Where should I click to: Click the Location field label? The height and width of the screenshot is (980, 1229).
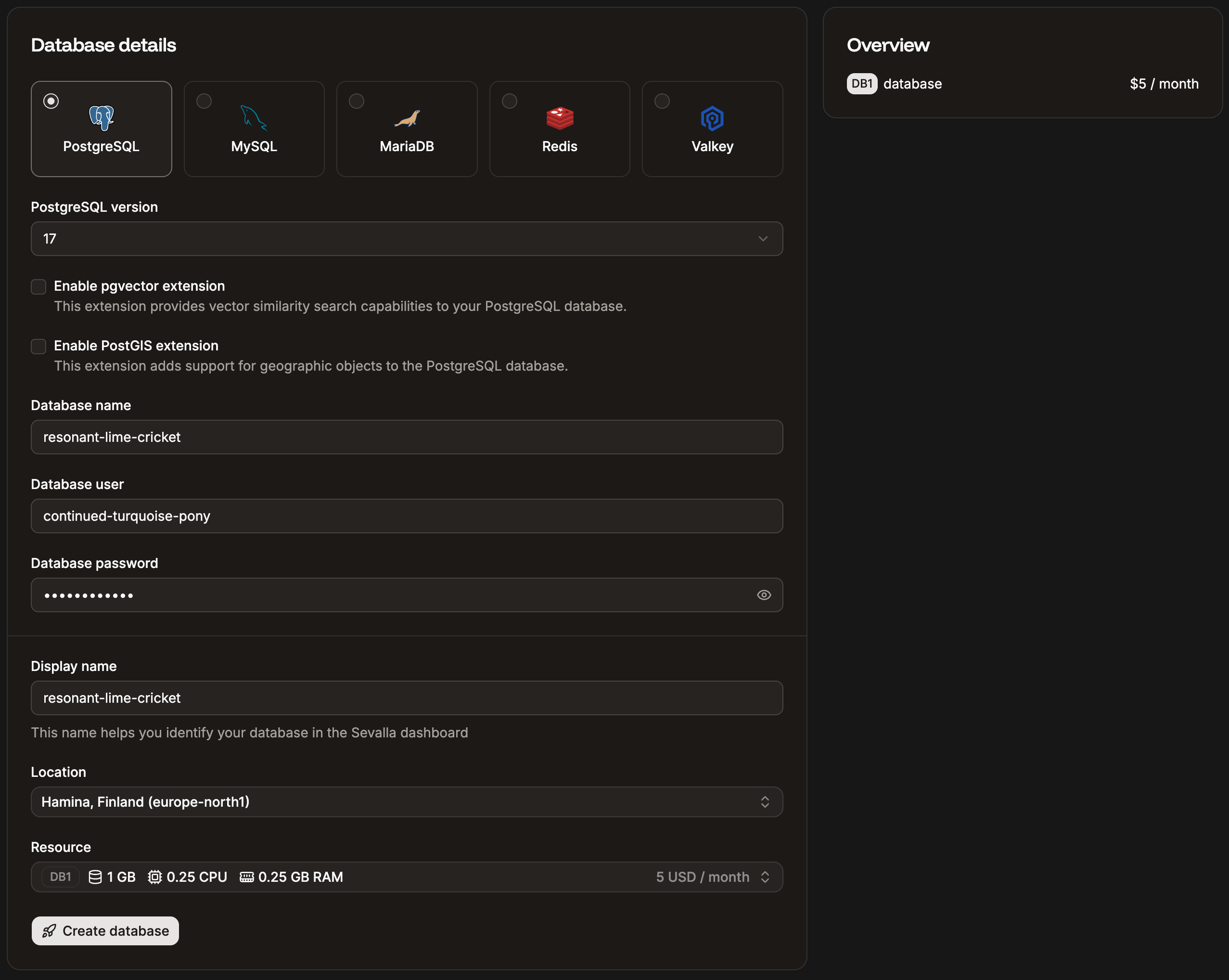click(x=58, y=772)
